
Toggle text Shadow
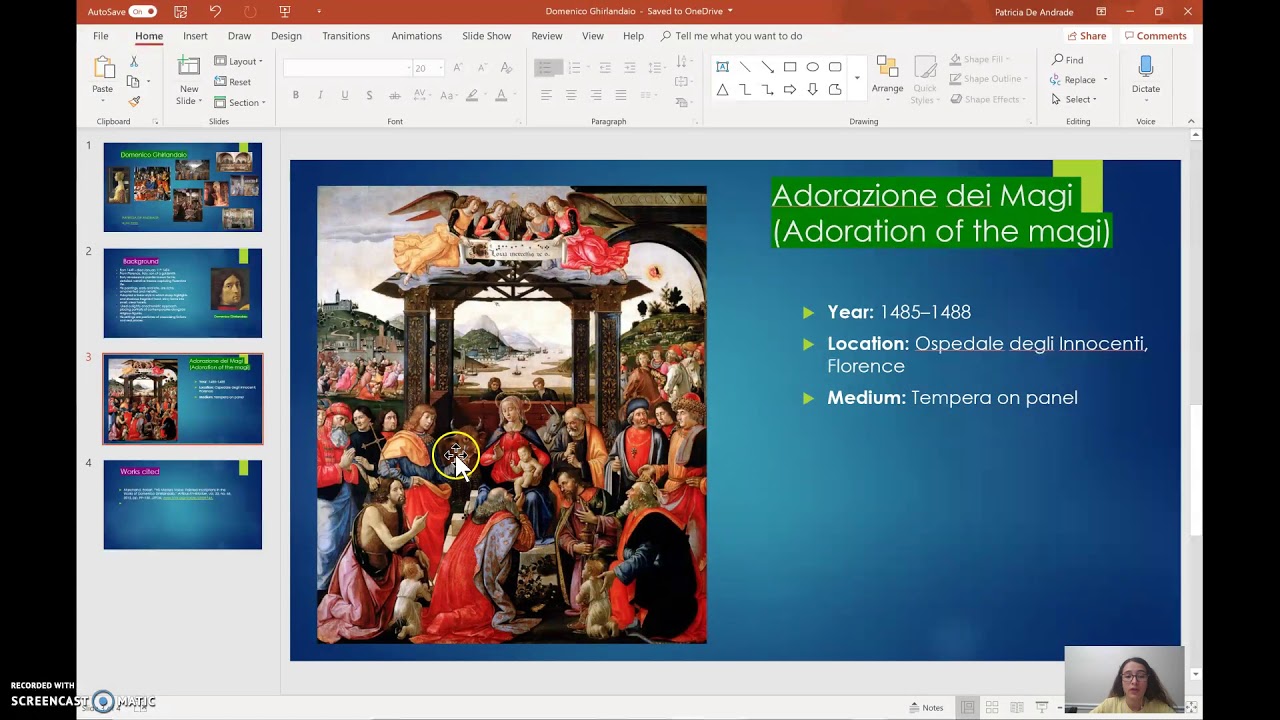369,95
